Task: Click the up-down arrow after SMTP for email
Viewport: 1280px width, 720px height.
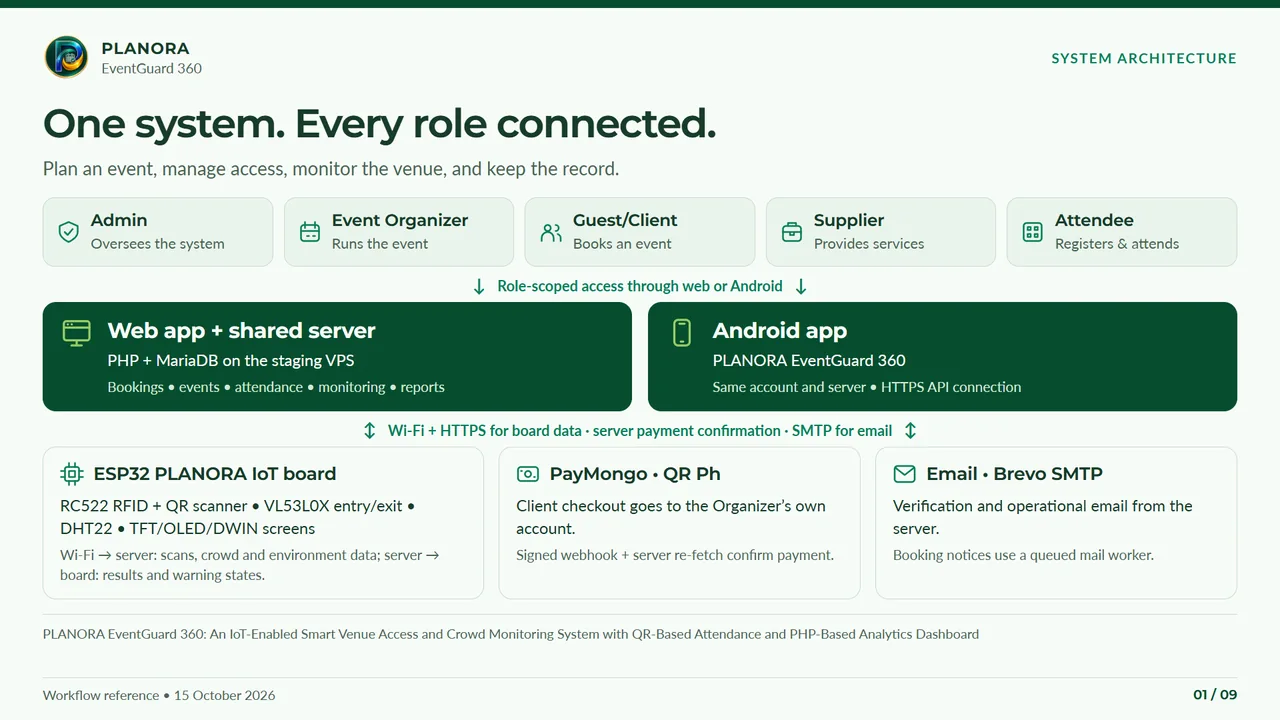Action: tap(910, 431)
